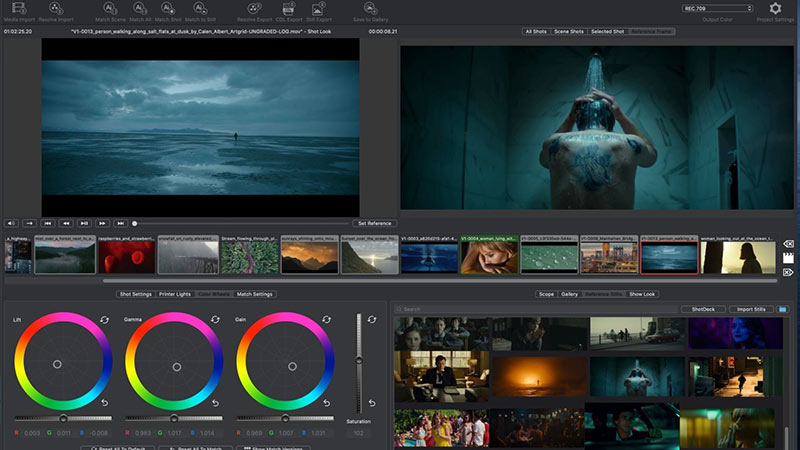Open the REC.709 output color dropdown

tap(717, 8)
